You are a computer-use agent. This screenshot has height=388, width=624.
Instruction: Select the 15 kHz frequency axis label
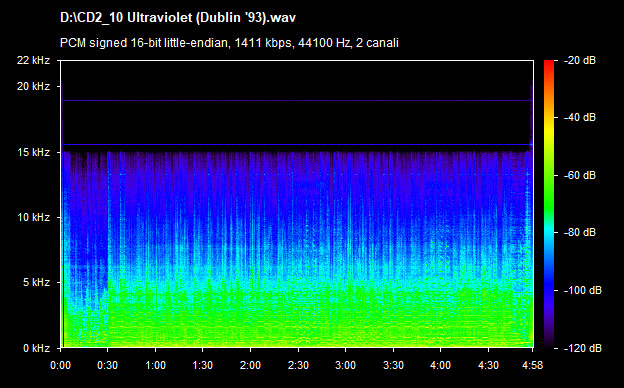(x=33, y=152)
